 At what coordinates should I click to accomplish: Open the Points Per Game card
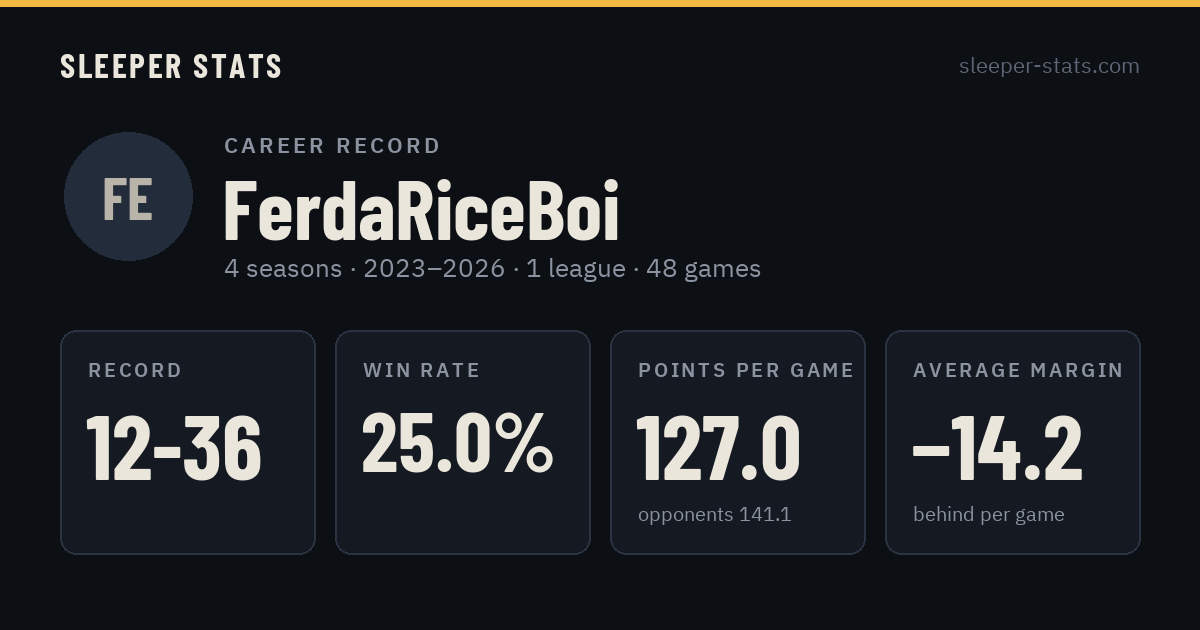click(738, 442)
